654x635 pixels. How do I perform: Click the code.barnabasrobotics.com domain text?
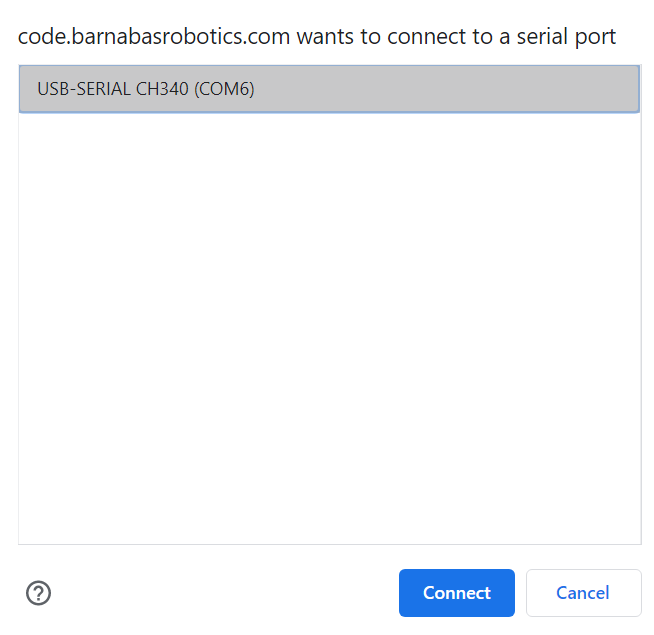click(x=154, y=37)
